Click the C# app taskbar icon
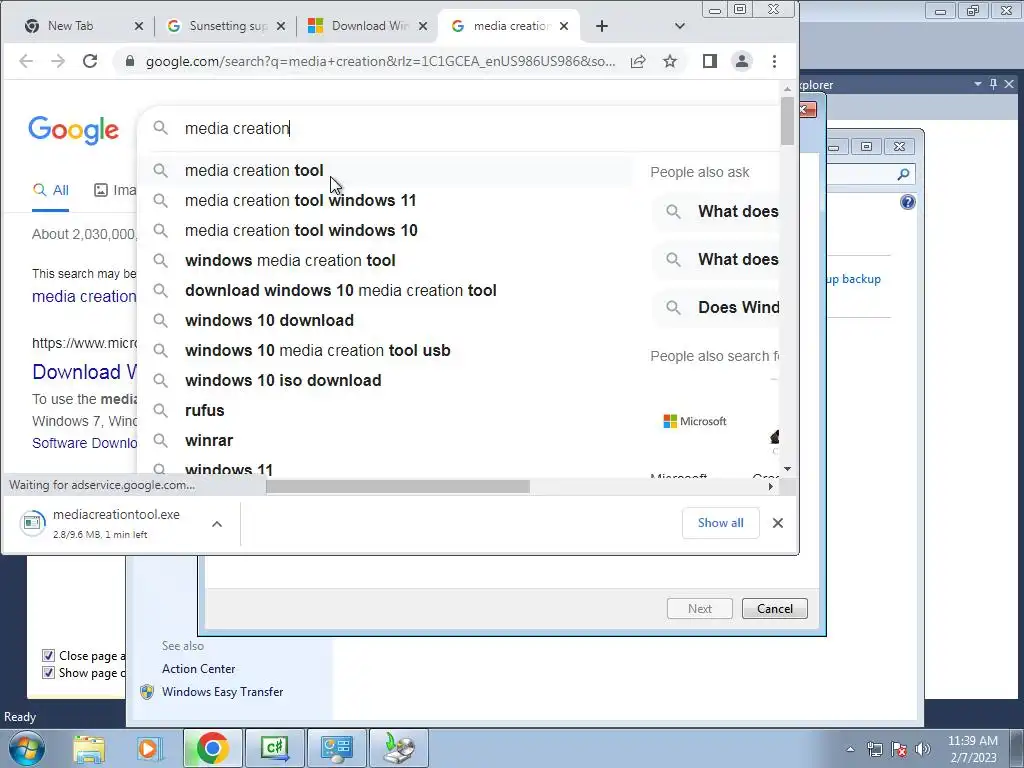 click(274, 748)
